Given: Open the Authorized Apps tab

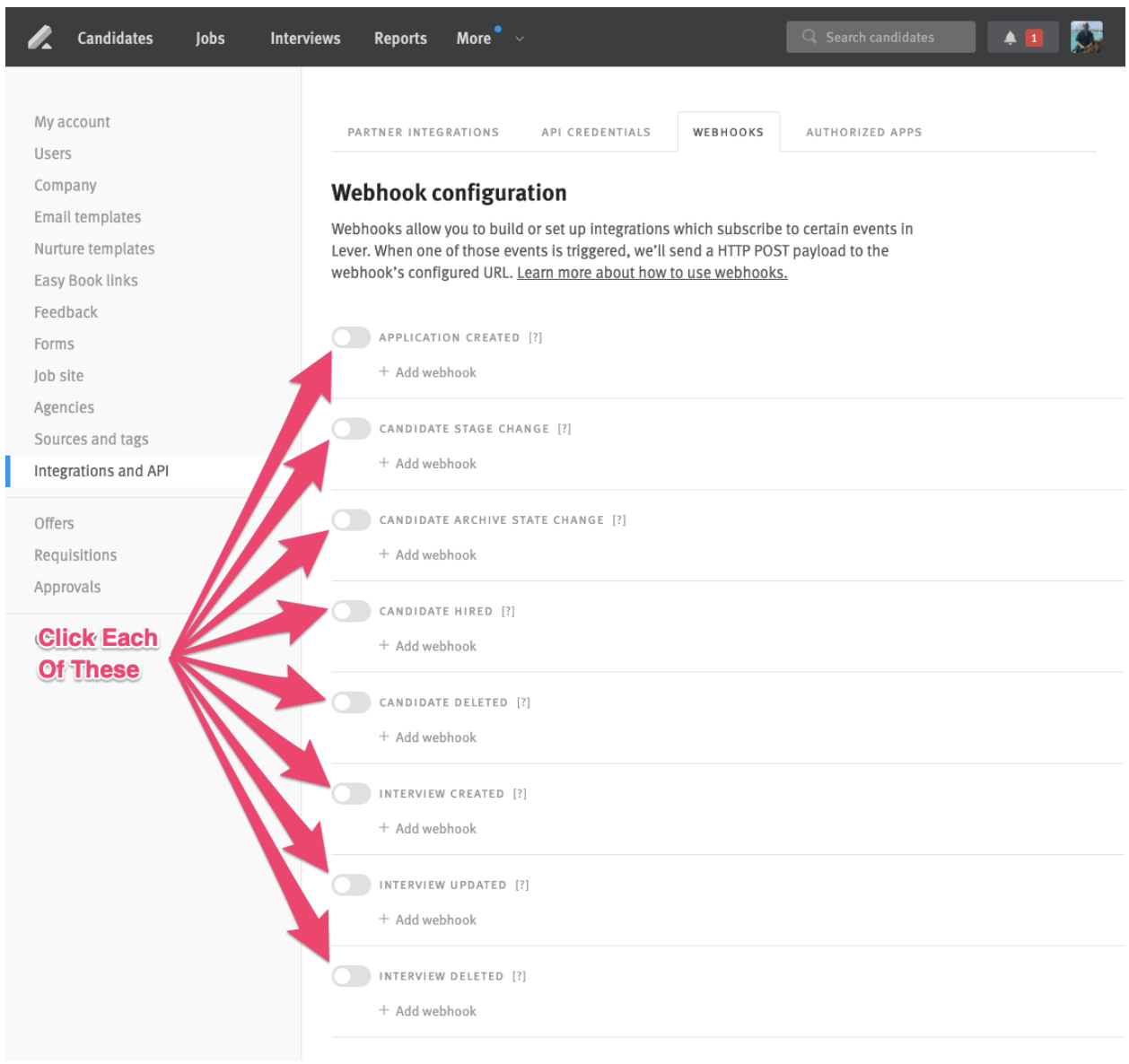Looking at the screenshot, I should [x=864, y=131].
